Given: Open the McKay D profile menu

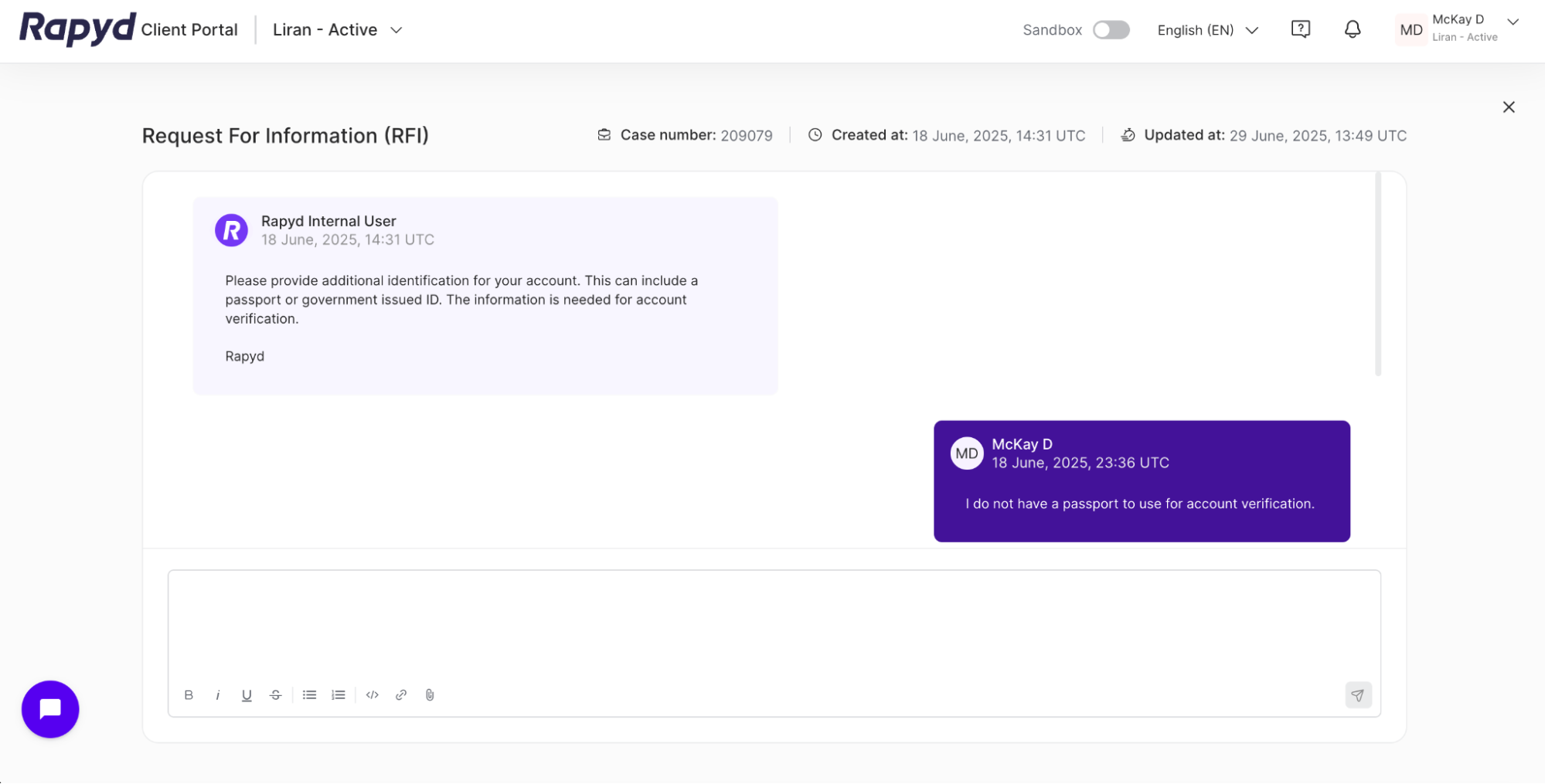Looking at the screenshot, I should point(1458,28).
